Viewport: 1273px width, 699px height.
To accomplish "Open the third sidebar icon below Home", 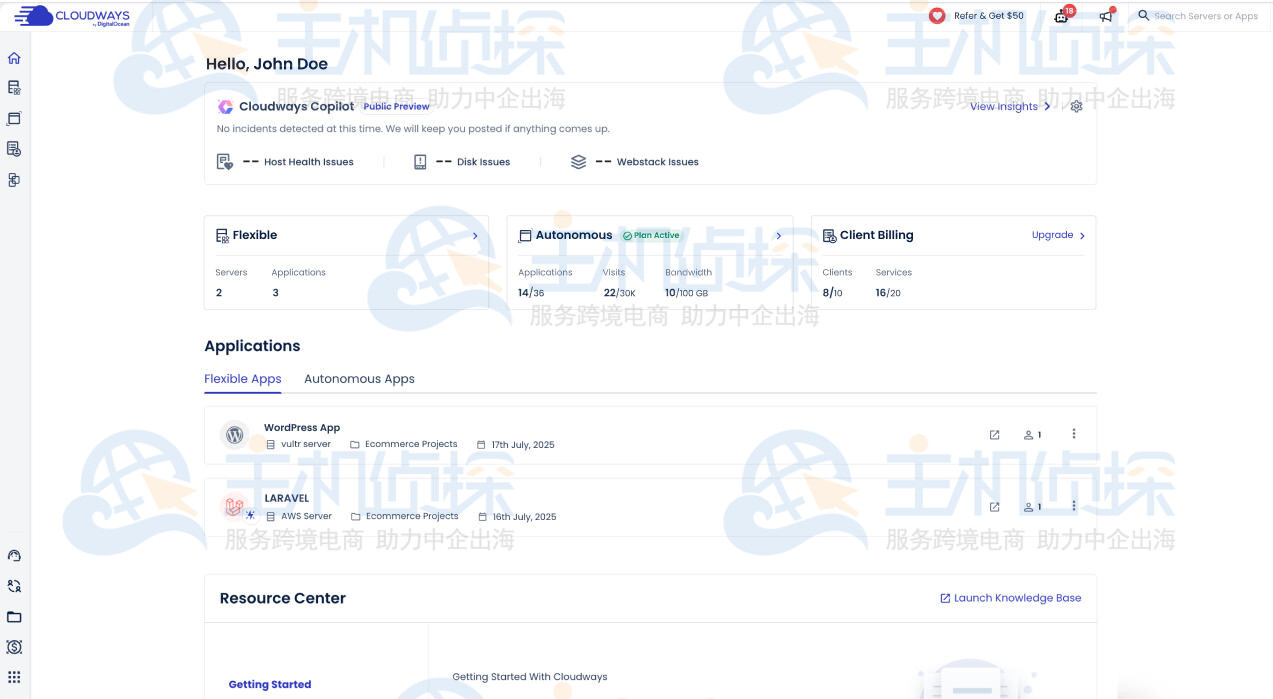I will coord(14,118).
